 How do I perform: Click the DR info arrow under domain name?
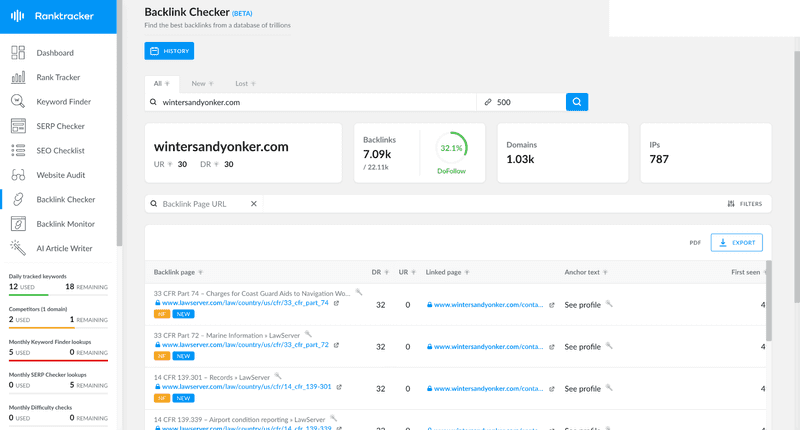pyautogui.click(x=216, y=164)
